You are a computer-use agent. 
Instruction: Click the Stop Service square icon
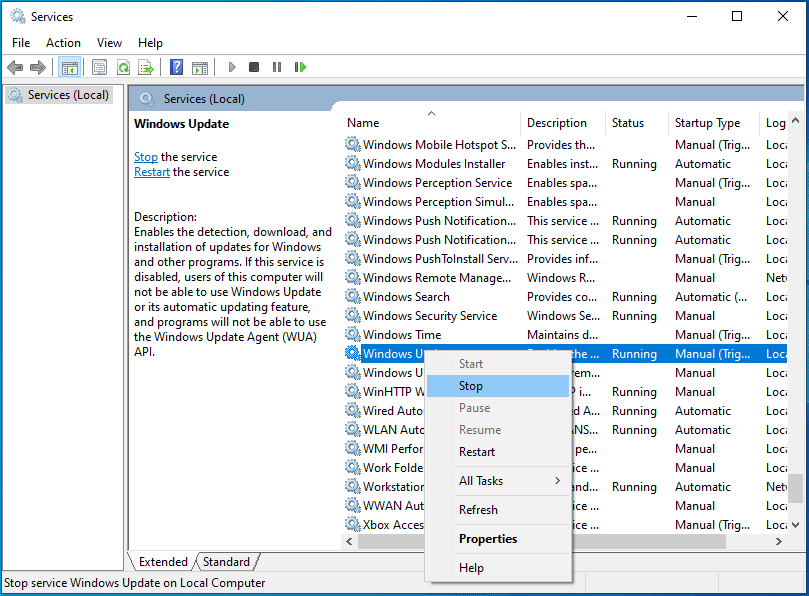254,67
